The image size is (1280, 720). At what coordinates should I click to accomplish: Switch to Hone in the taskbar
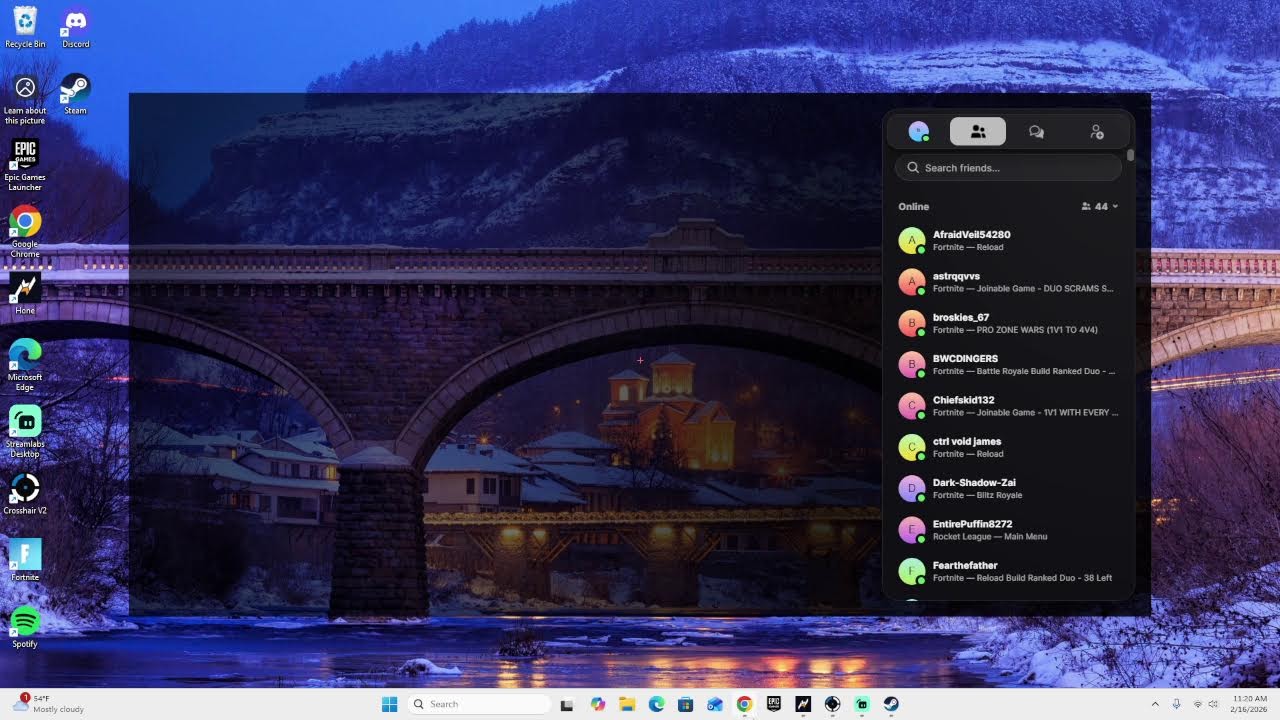(x=802, y=704)
